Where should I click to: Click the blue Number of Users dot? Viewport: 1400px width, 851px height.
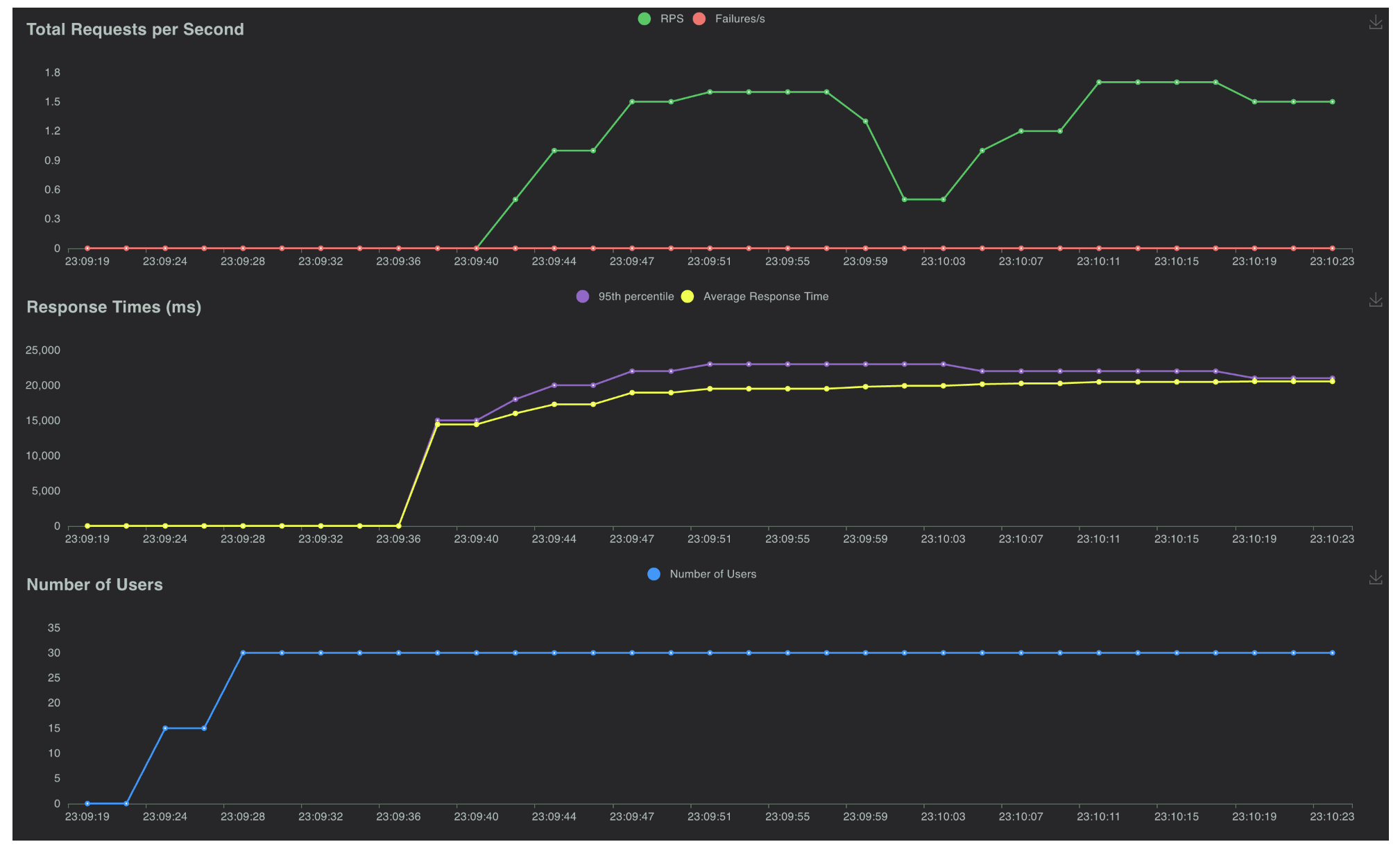pos(654,574)
